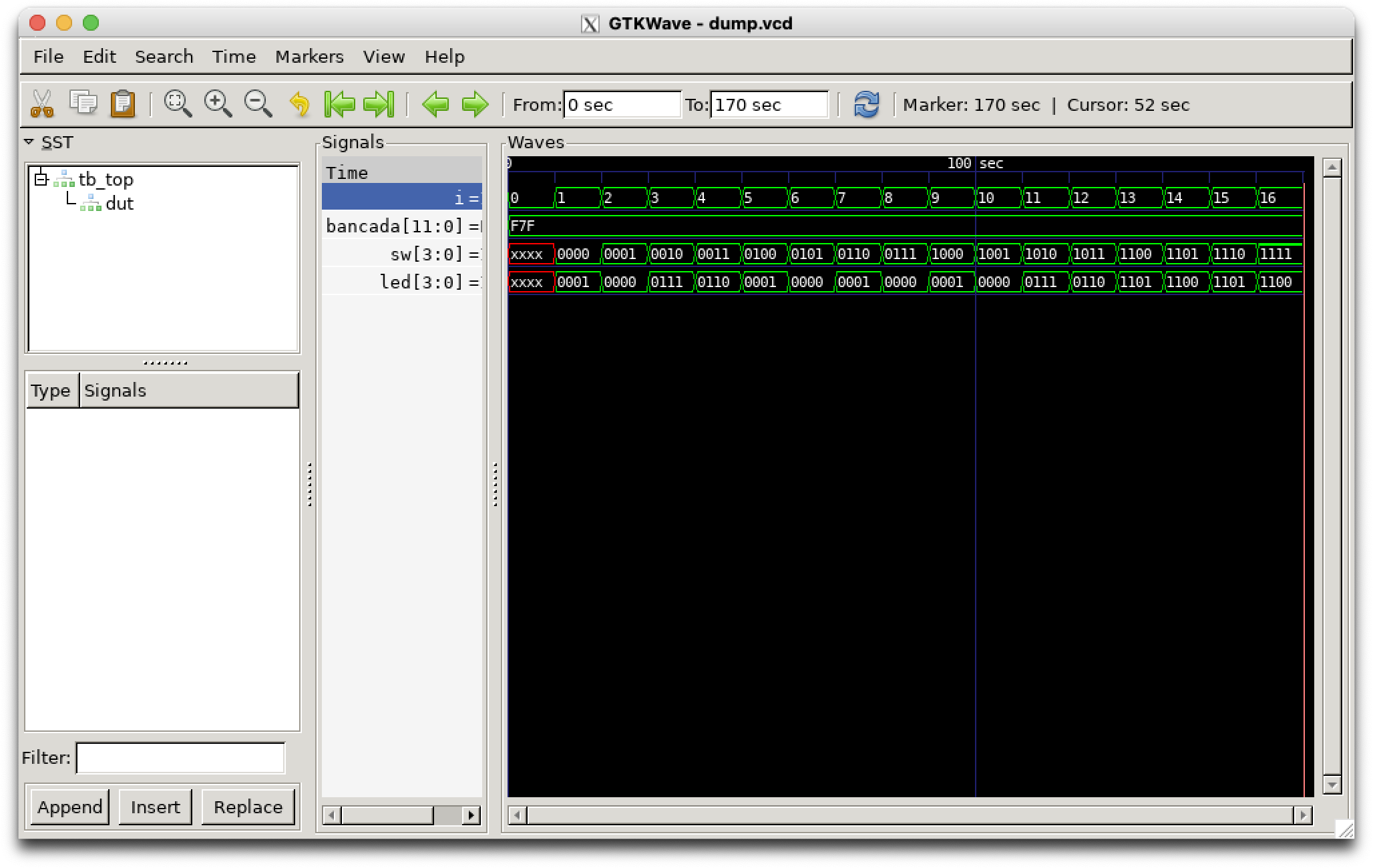The height and width of the screenshot is (868, 1373).
Task: Click waves vertical scrollbar up arrow
Action: (x=1332, y=167)
